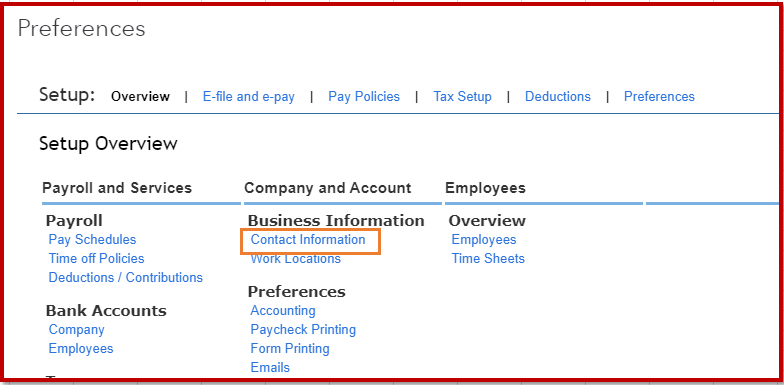Click the Business Information heading
The height and width of the screenshot is (385, 784).
[x=336, y=220]
